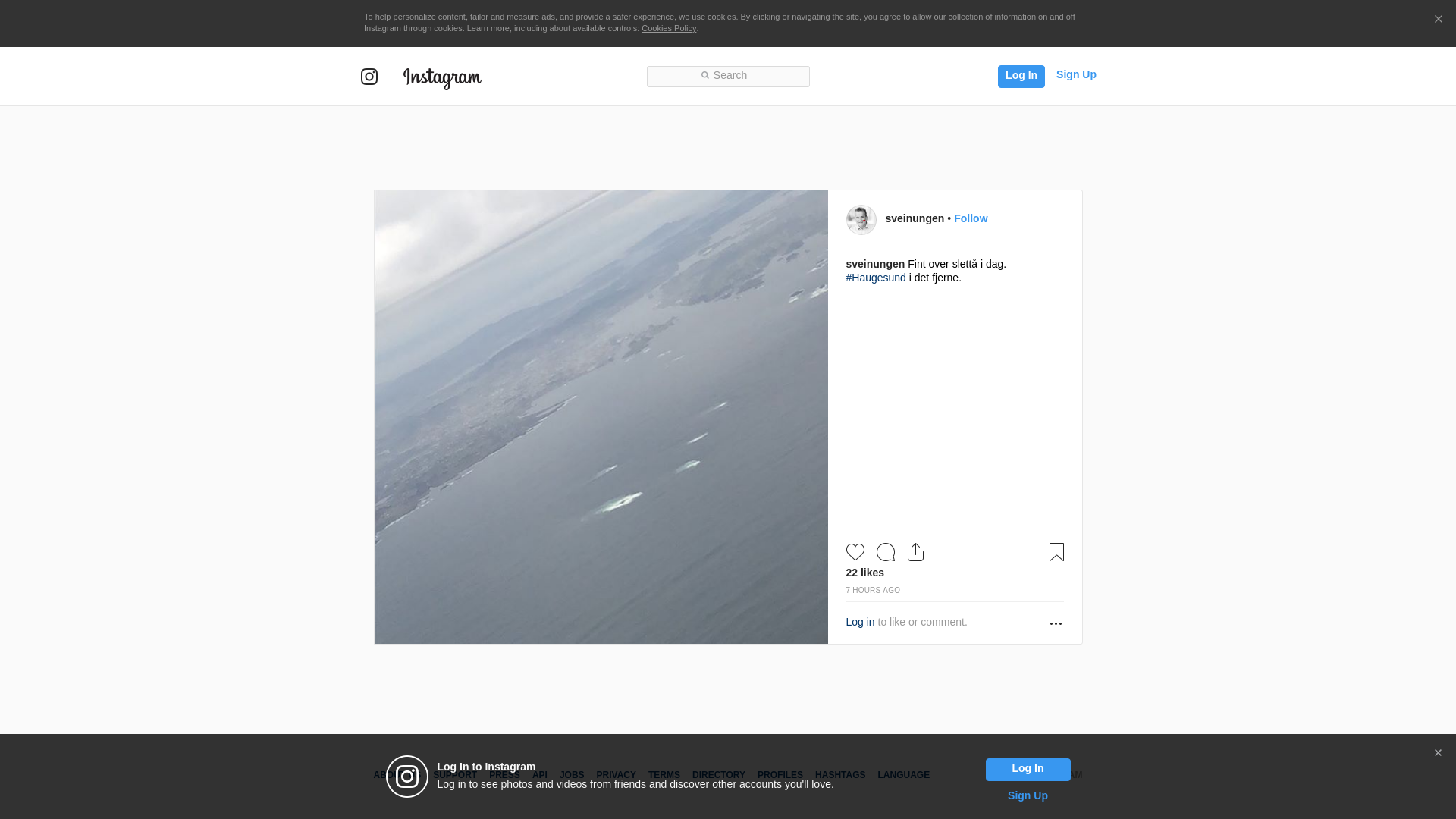This screenshot has height=819, width=1456.
Task: Close the bottom login prompt banner
Action: pos(1438,753)
